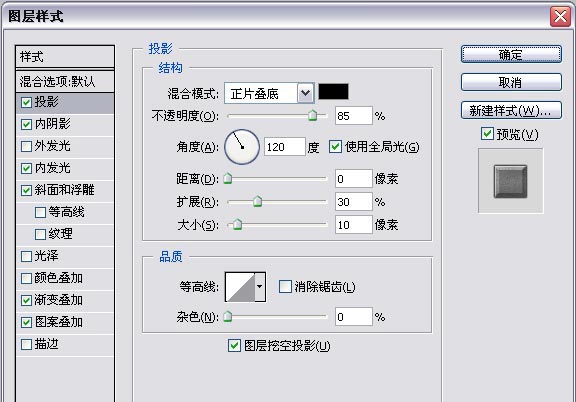
Task: Toggle the 斜面和浮雕 checkbox
Action: point(26,190)
